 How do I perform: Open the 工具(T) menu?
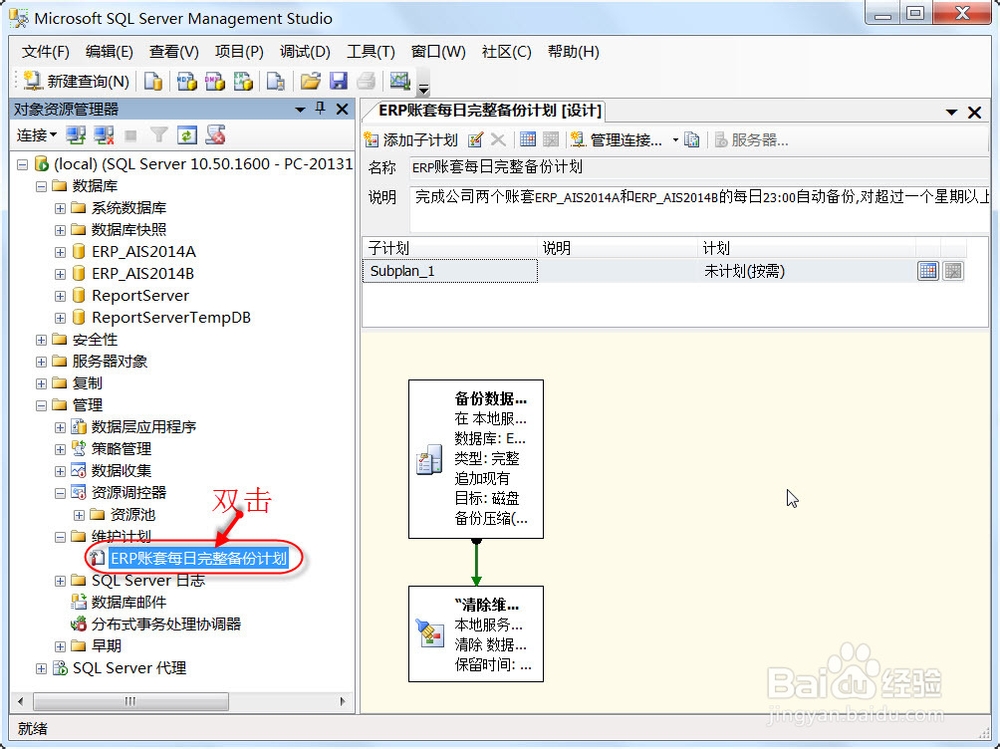[x=371, y=52]
